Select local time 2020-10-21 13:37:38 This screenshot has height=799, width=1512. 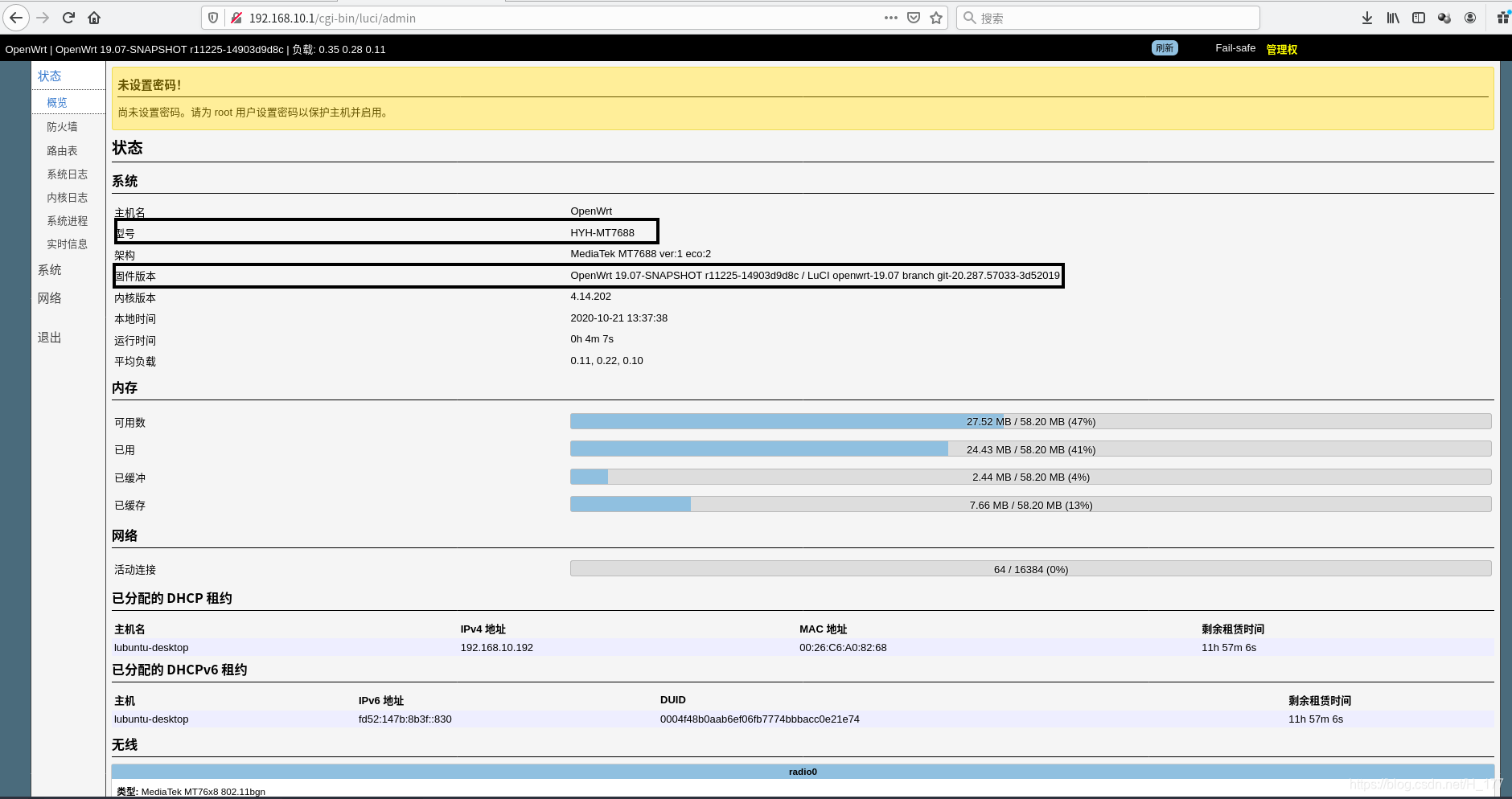619,318
